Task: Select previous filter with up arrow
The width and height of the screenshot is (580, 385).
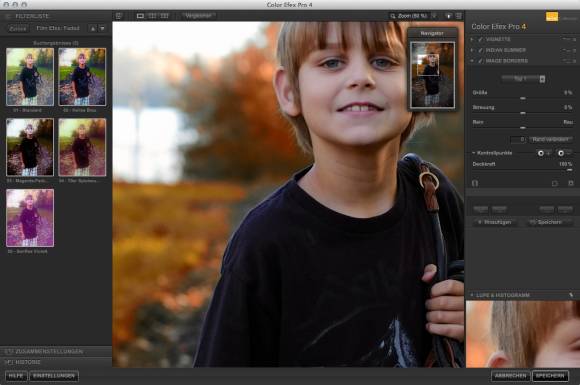Action: click(92, 28)
